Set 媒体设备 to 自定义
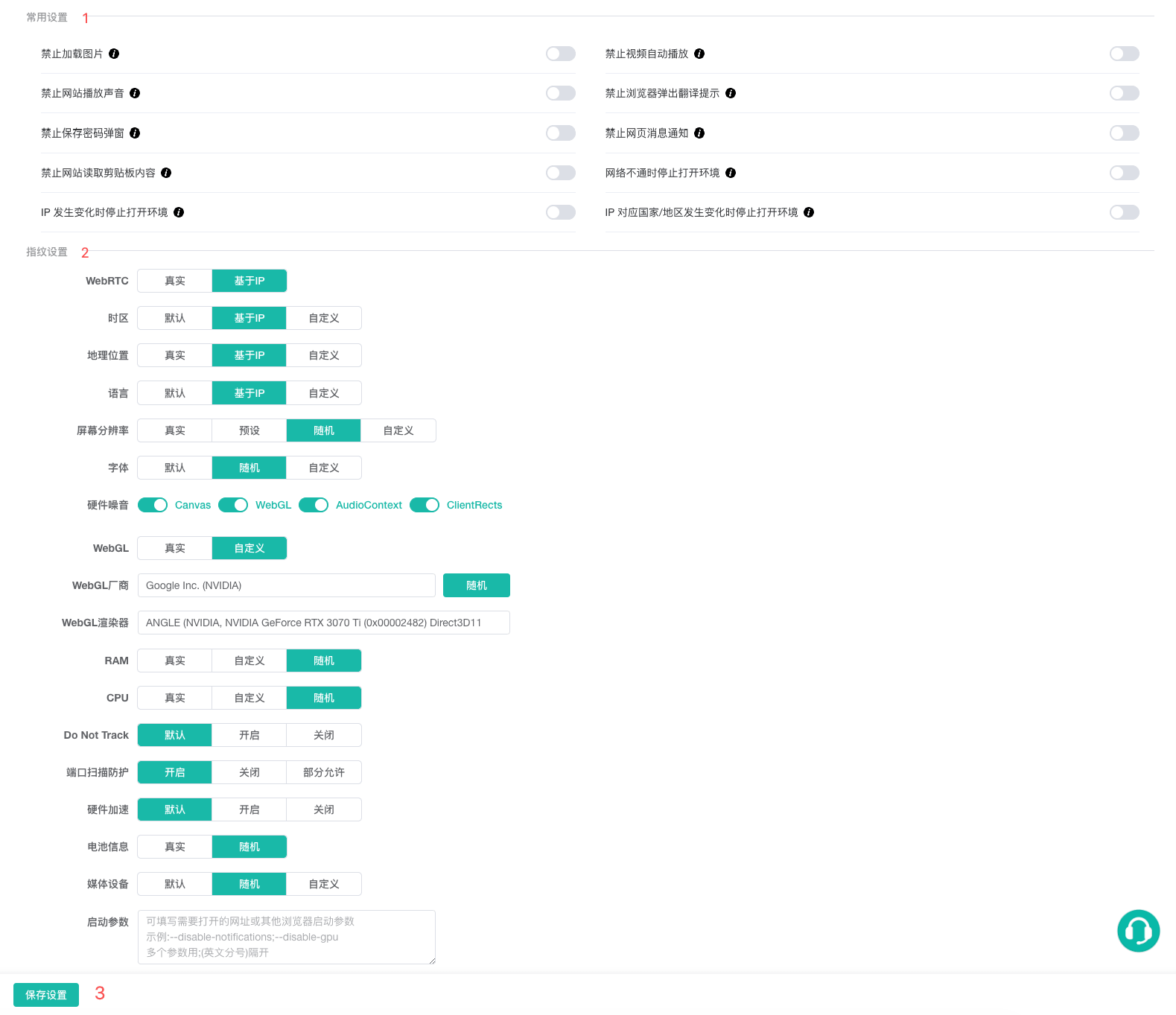This screenshot has height=1015, width=1176. [324, 884]
